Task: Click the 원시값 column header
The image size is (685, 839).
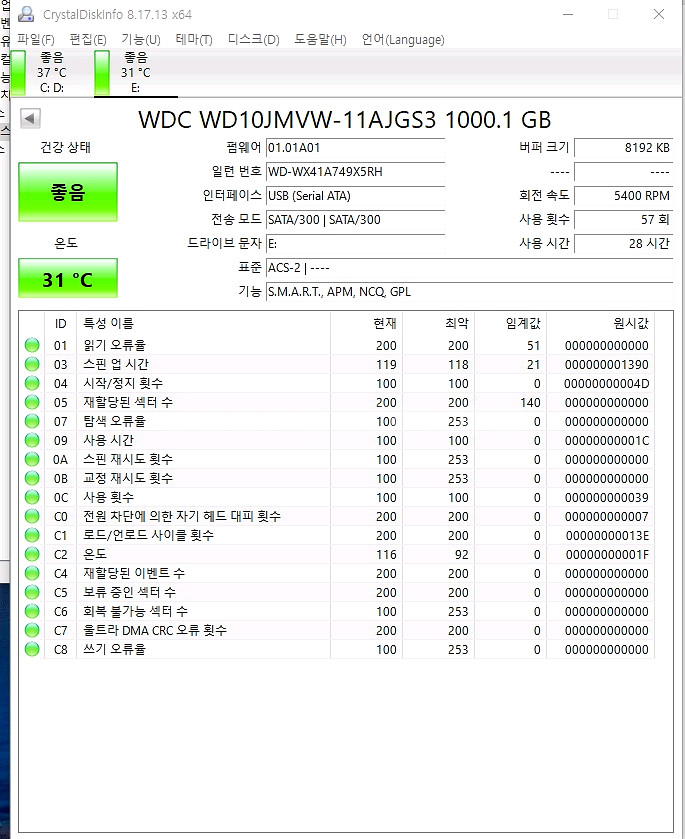Action: click(x=629, y=323)
